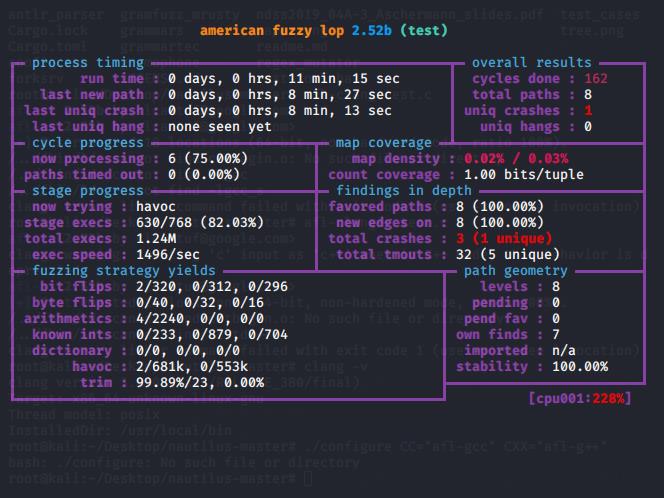Click new edges on value '8 (100.00%)'
Viewport: 664px width, 498px height.
coord(500,223)
